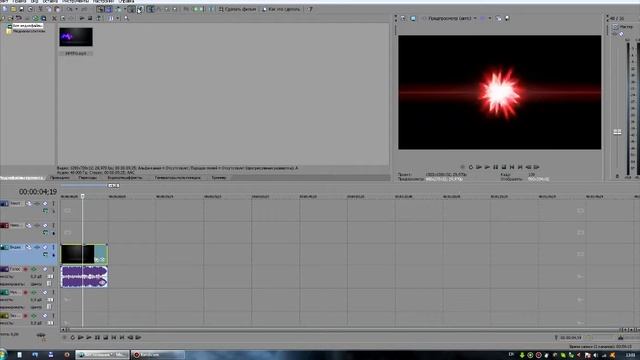Open preview overlays dropdown arrow
The image size is (640, 360).
[x=490, y=18]
